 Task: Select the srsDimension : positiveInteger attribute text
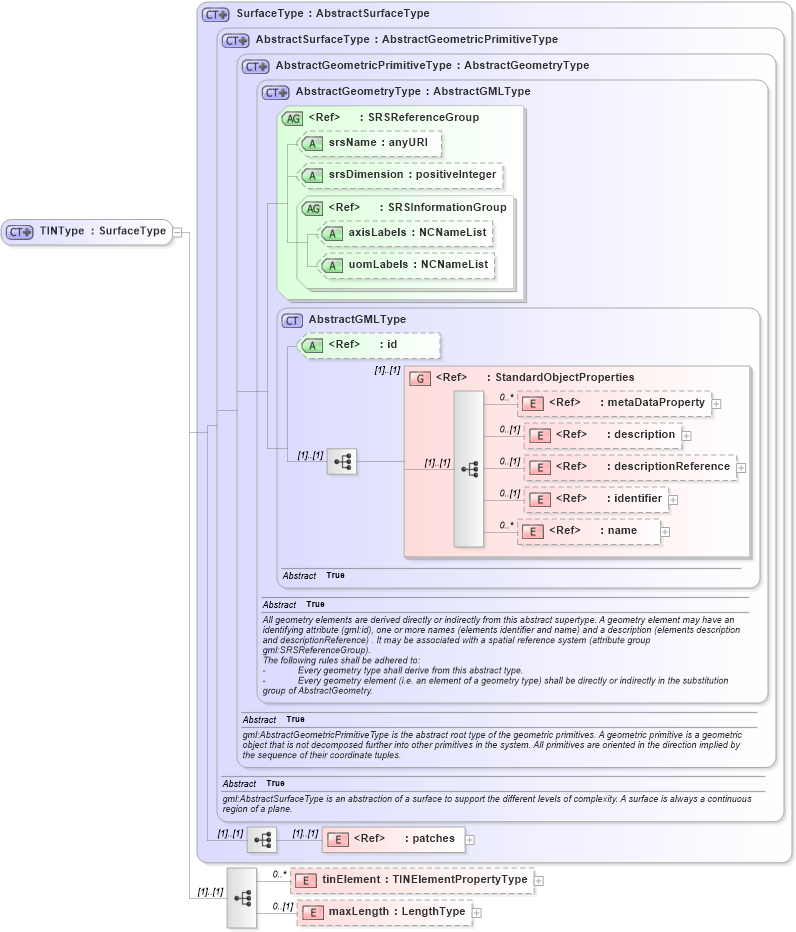click(413, 175)
